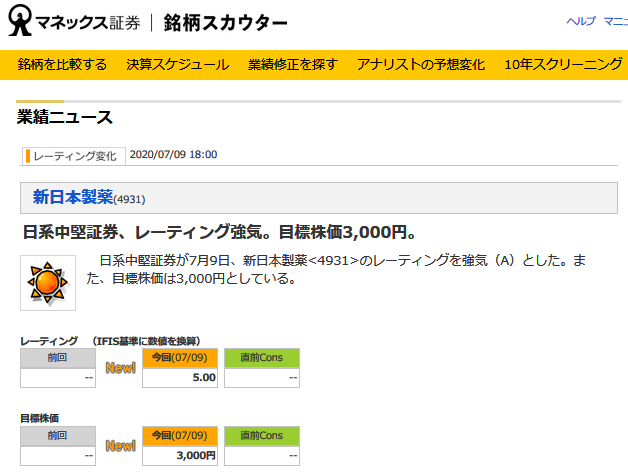Click the rating 直前Cons green header
Image resolution: width=628 pixels, height=475 pixels.
(262, 357)
